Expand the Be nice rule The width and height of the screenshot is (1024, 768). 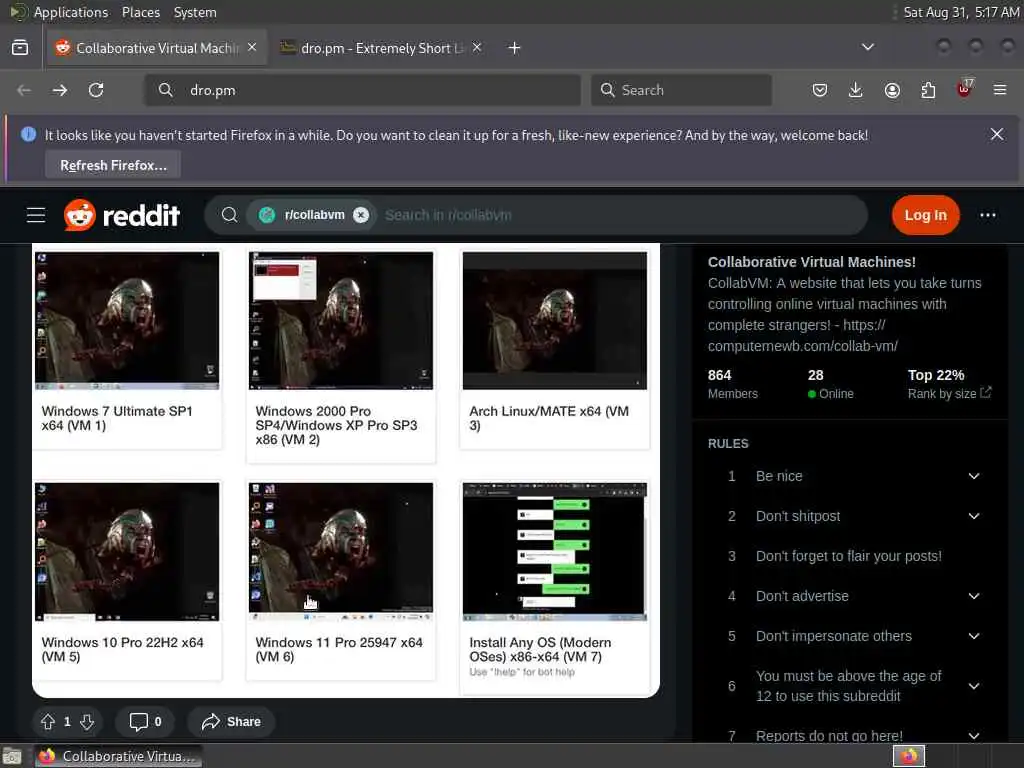(x=974, y=476)
